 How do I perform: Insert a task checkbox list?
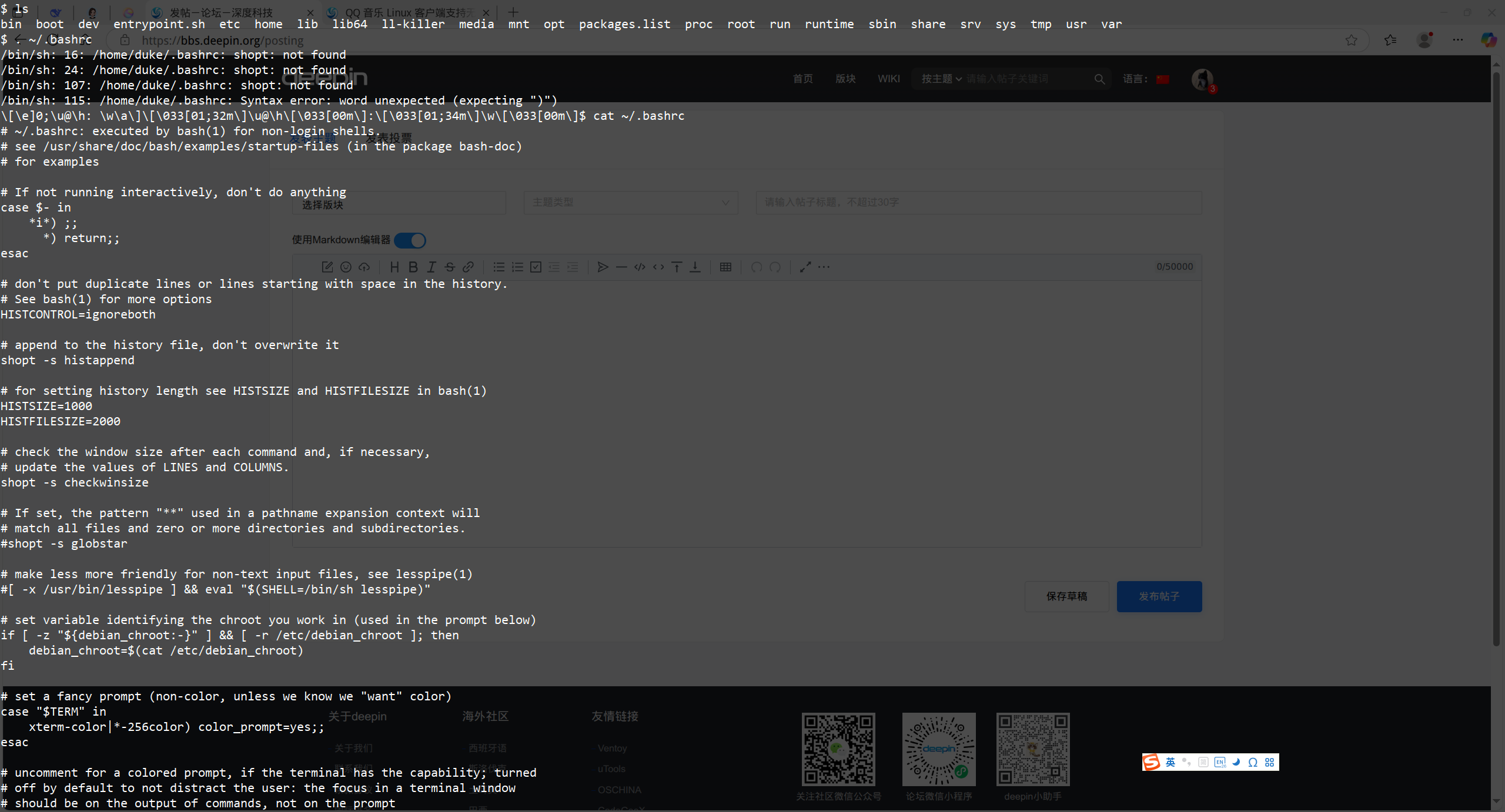click(536, 267)
